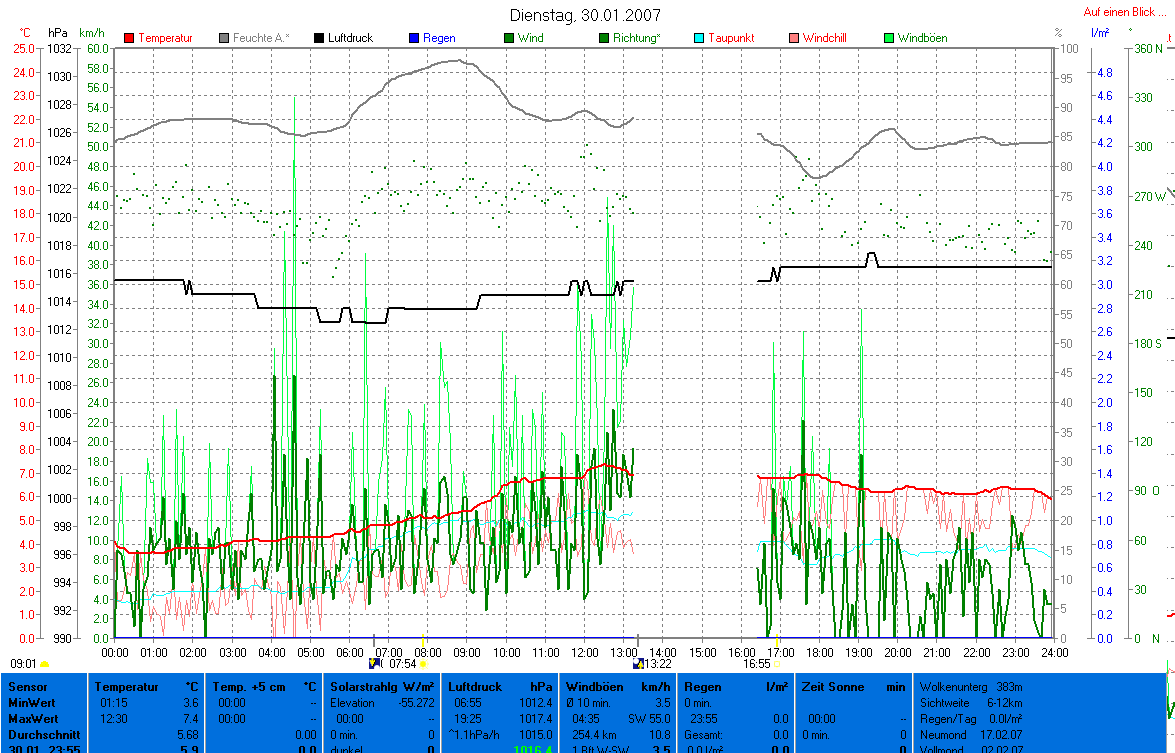Select the Luftdruck hPa header in data table
This screenshot has width=1175, height=753.
(497, 687)
